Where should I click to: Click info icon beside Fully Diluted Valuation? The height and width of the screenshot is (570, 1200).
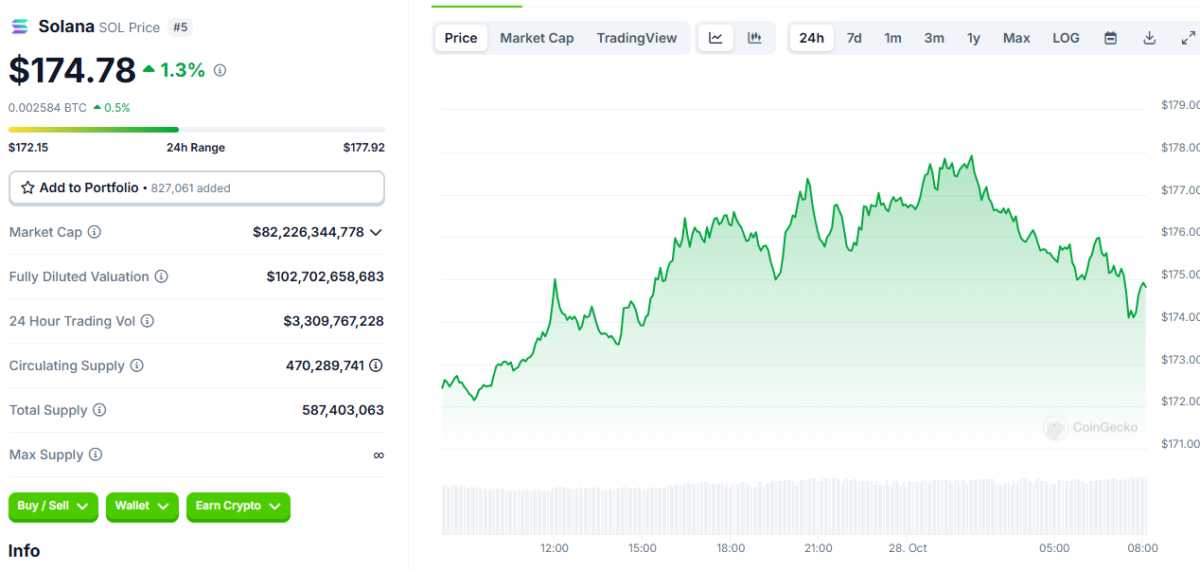(161, 277)
